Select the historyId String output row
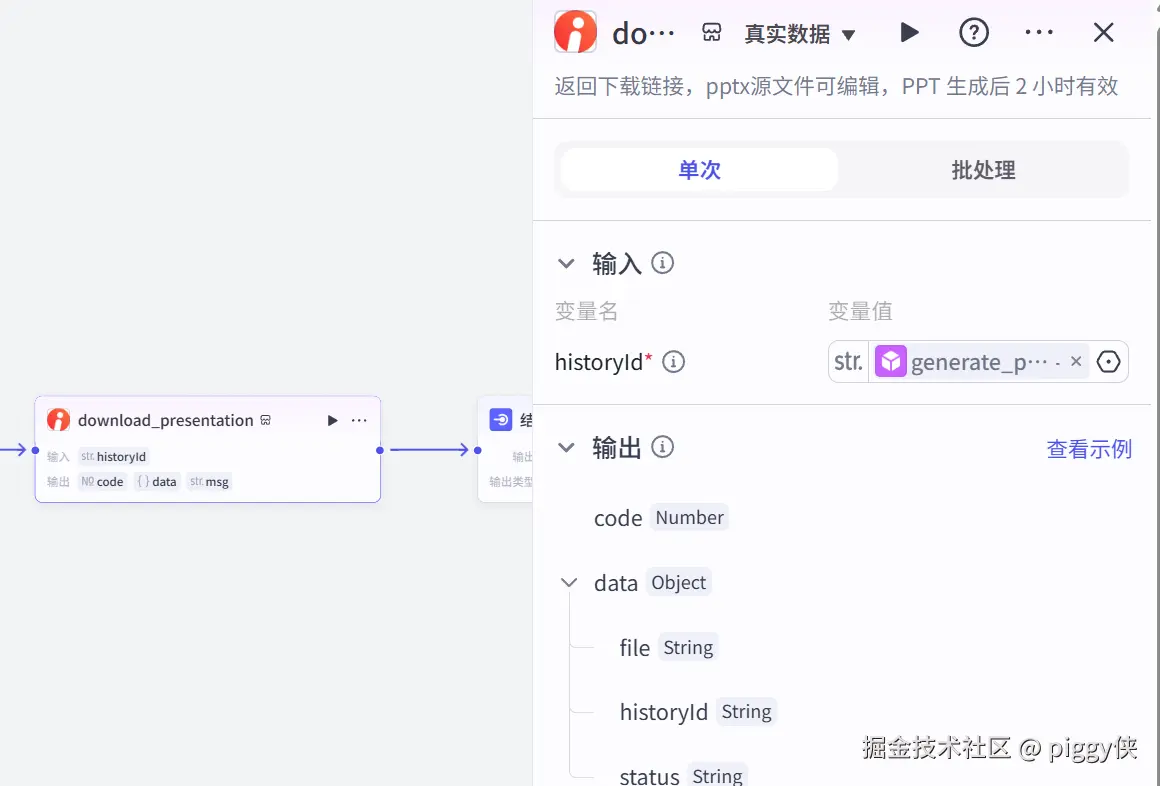The image size is (1160, 786). click(697, 712)
